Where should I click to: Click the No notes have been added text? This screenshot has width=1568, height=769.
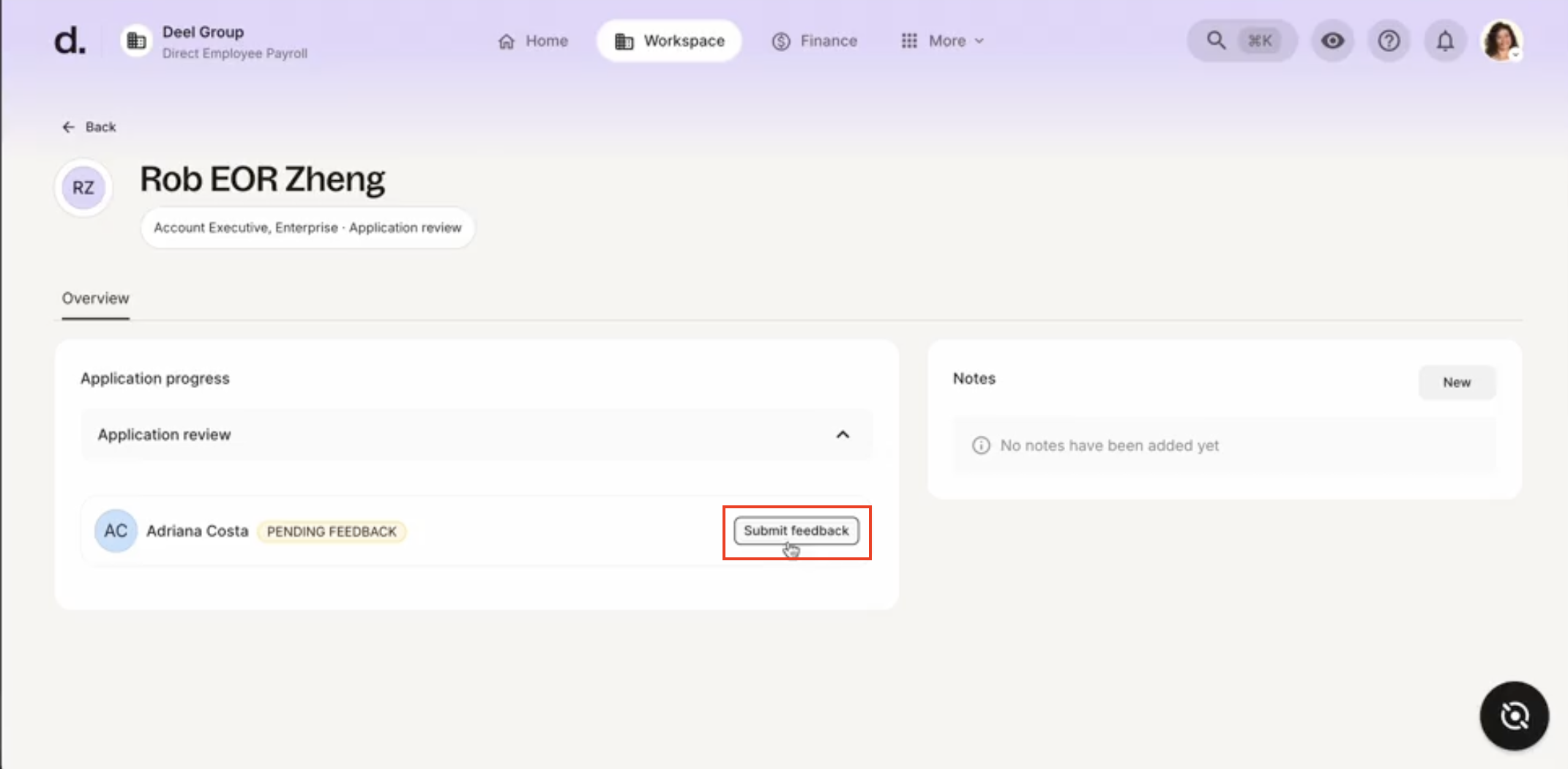[x=1110, y=445]
